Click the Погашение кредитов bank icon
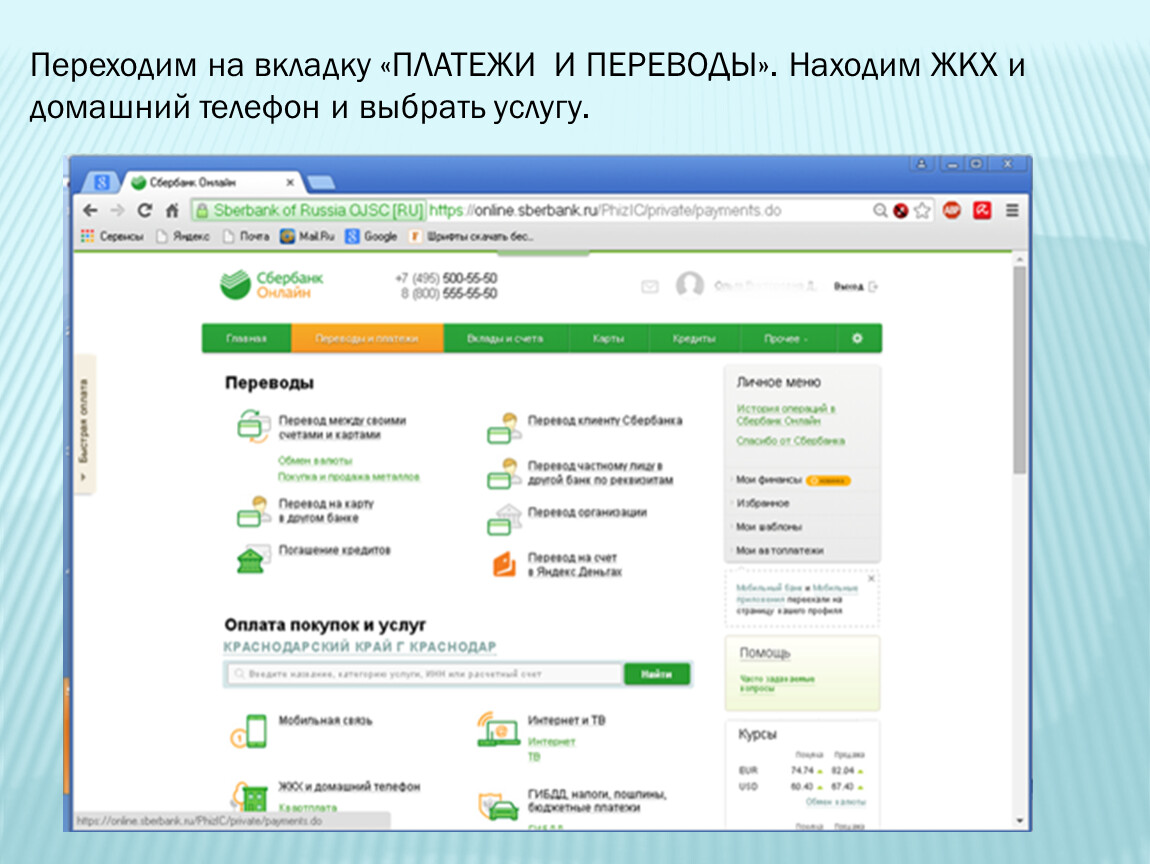The height and width of the screenshot is (864, 1150). click(x=250, y=559)
